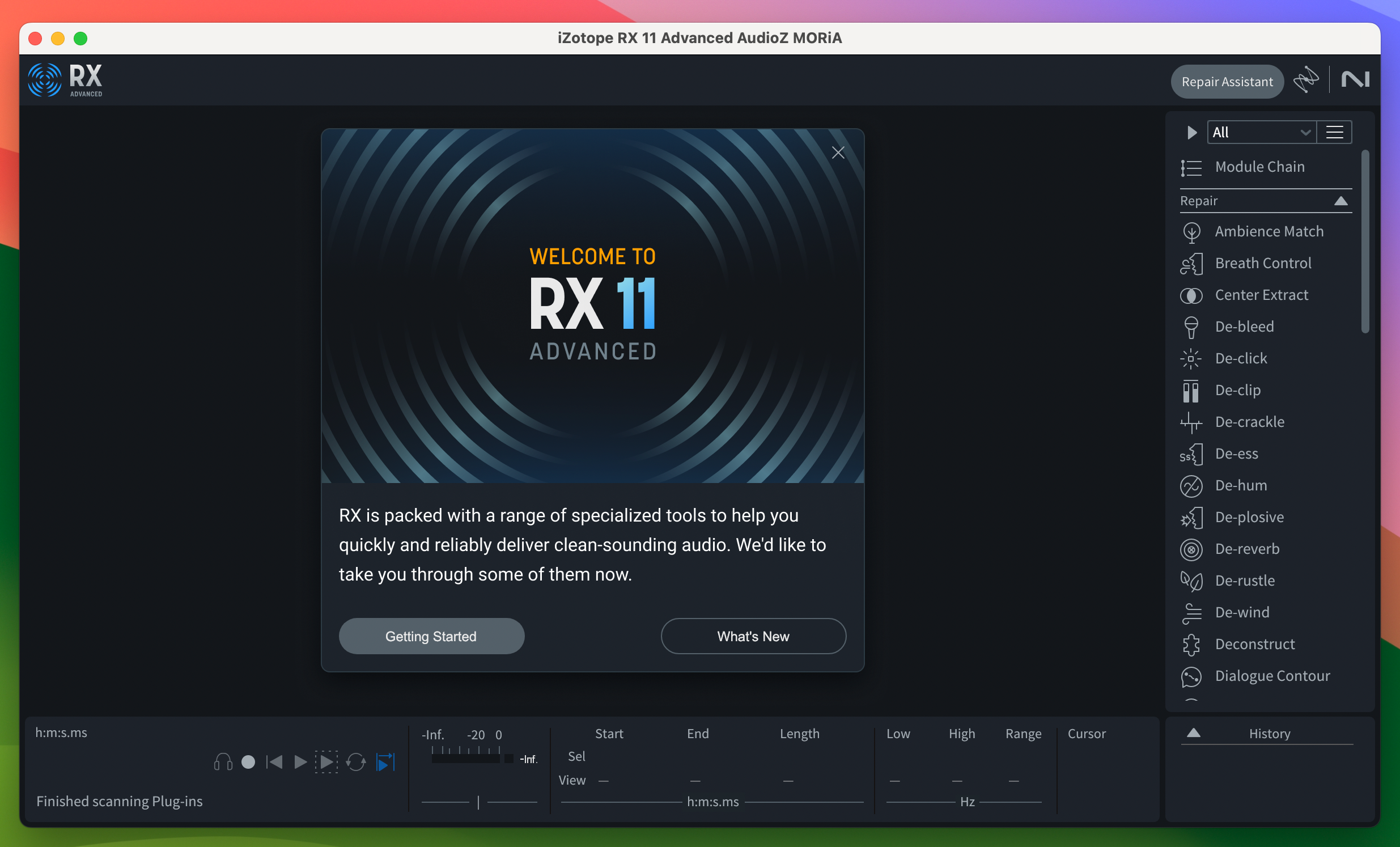Image resolution: width=1400 pixels, height=847 pixels.
Task: Open the De-clip module
Action: (1220, 391)
